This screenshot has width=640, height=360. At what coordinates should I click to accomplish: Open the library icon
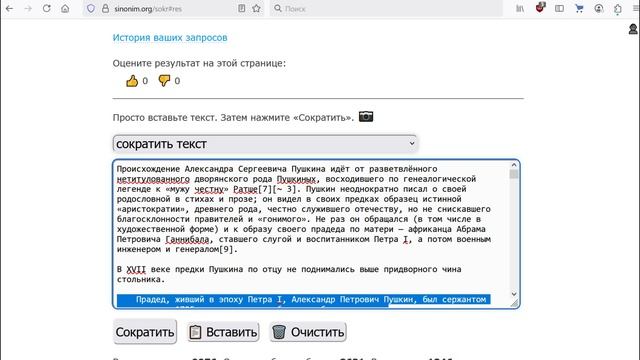click(x=520, y=8)
